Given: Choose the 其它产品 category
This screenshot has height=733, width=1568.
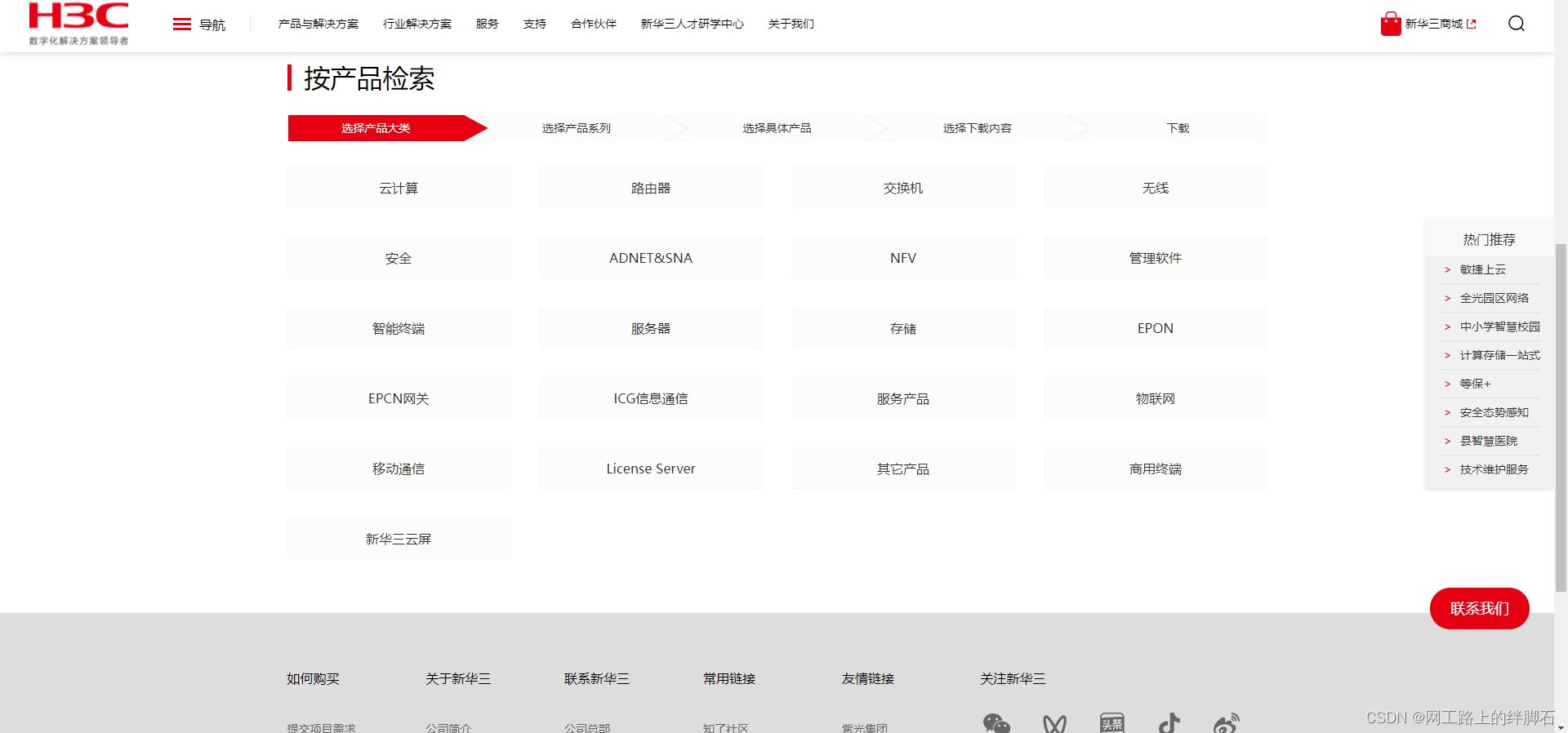Looking at the screenshot, I should point(903,469).
